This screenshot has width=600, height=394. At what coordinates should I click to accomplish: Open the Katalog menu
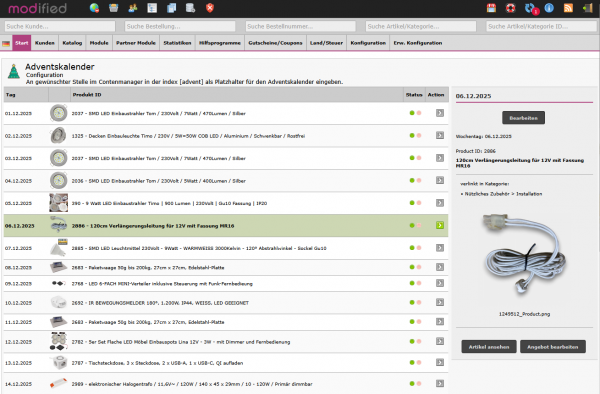72,43
